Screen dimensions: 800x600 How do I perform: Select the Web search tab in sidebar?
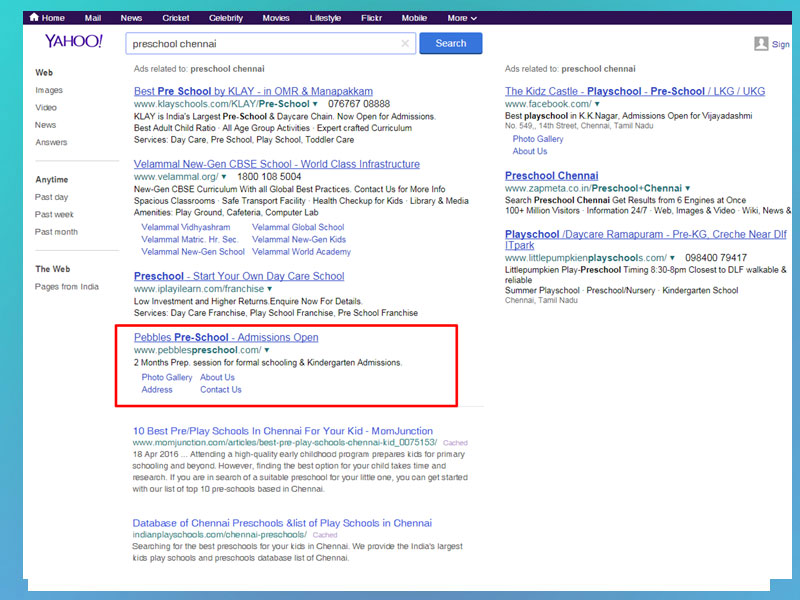[44, 72]
